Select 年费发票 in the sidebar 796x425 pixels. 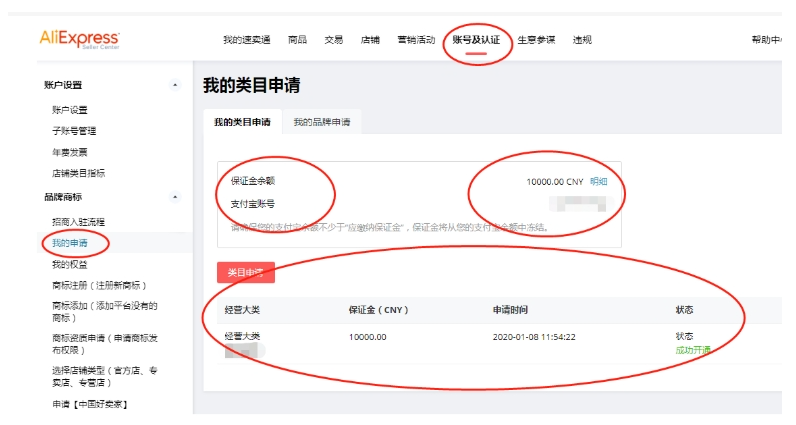click(x=70, y=152)
